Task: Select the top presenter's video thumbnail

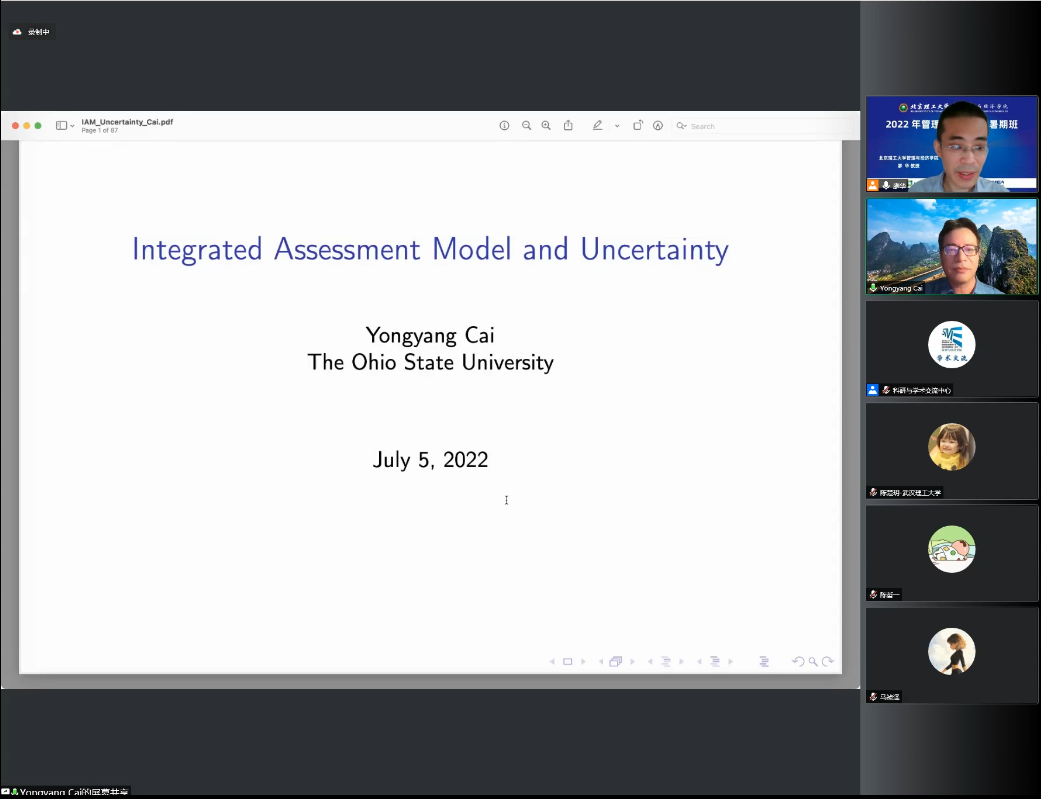Action: click(951, 143)
